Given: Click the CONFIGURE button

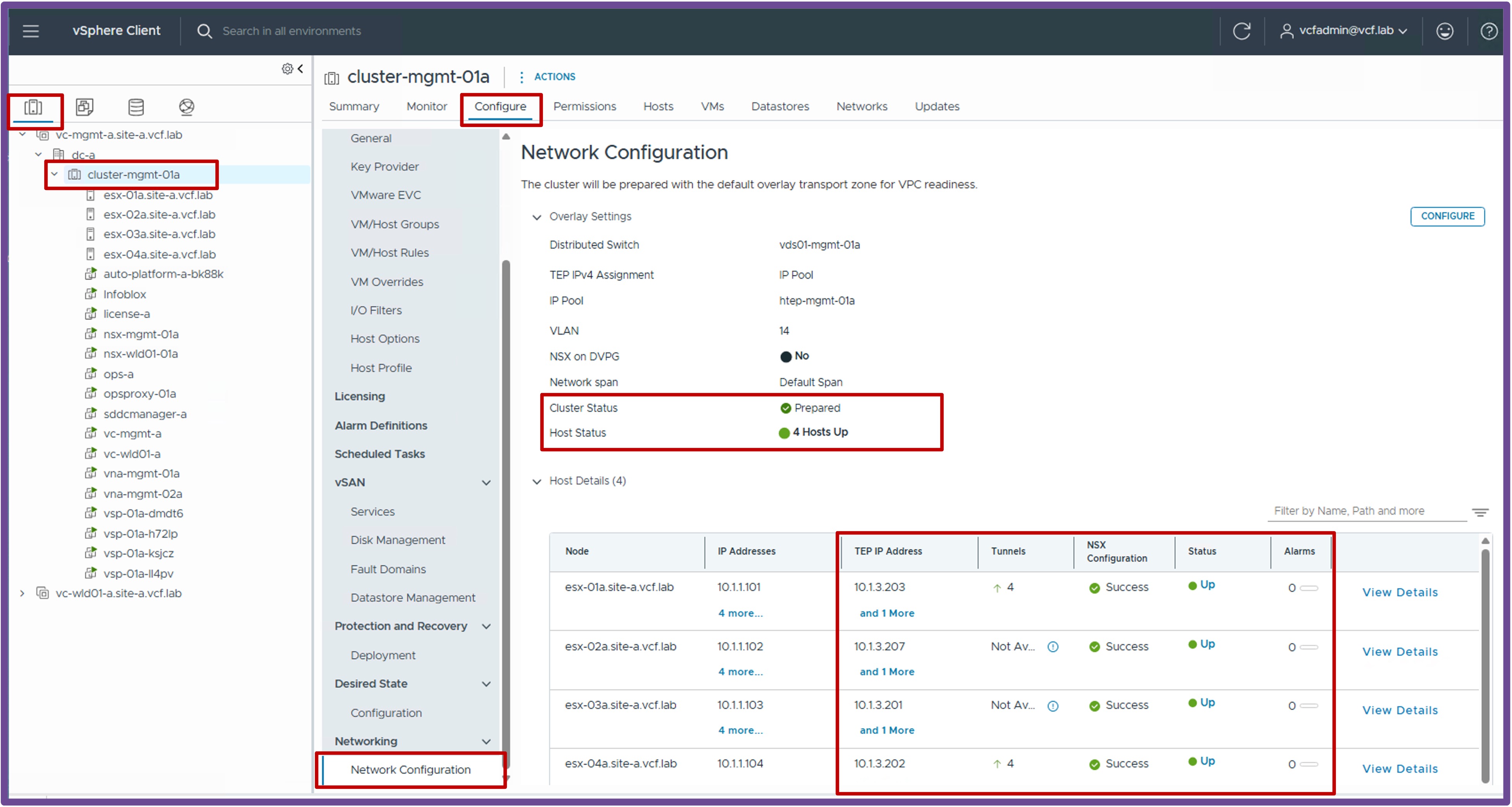Looking at the screenshot, I should [x=1447, y=216].
